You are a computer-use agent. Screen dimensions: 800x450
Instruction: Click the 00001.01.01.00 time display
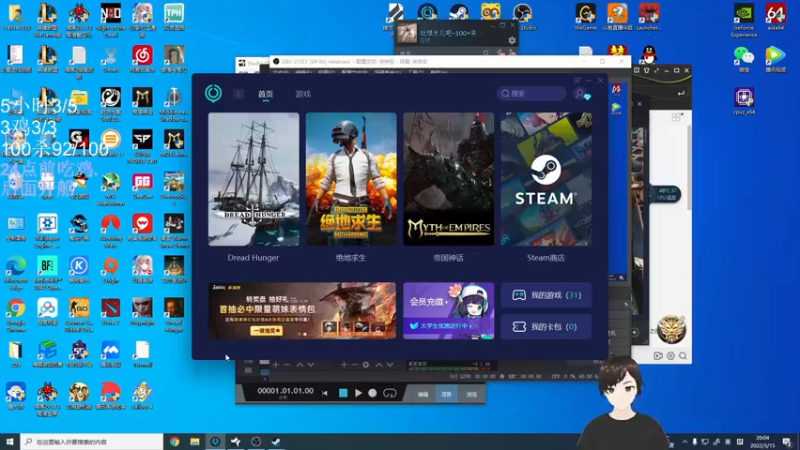pyautogui.click(x=285, y=391)
